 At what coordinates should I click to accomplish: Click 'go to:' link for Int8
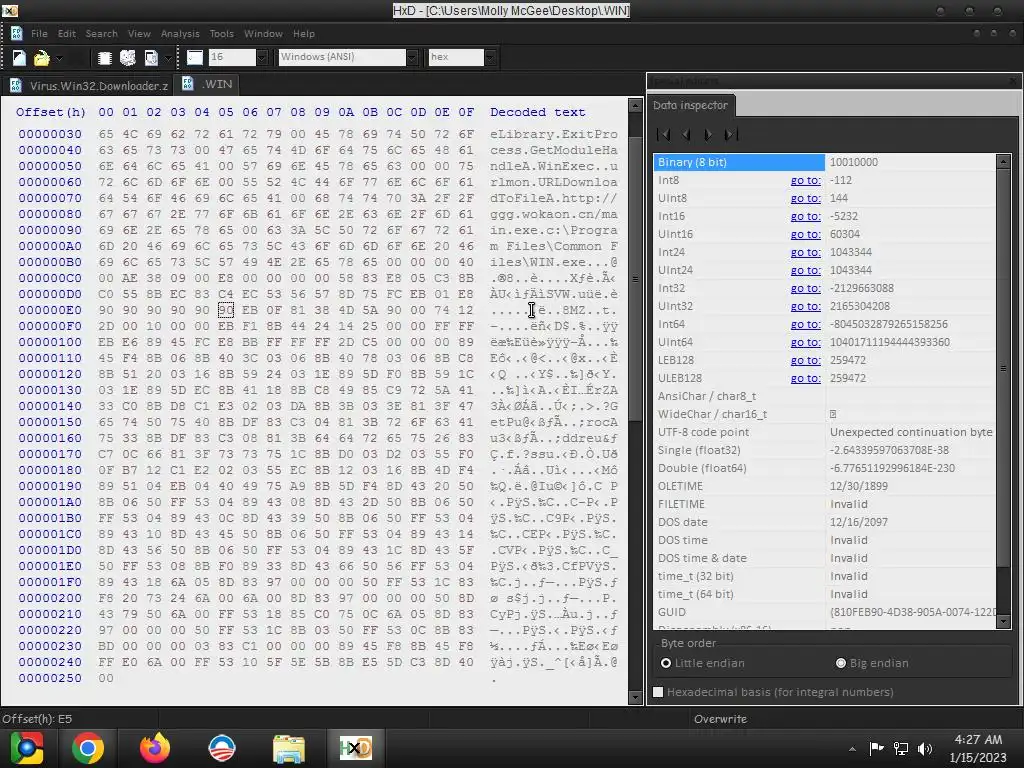tap(805, 180)
